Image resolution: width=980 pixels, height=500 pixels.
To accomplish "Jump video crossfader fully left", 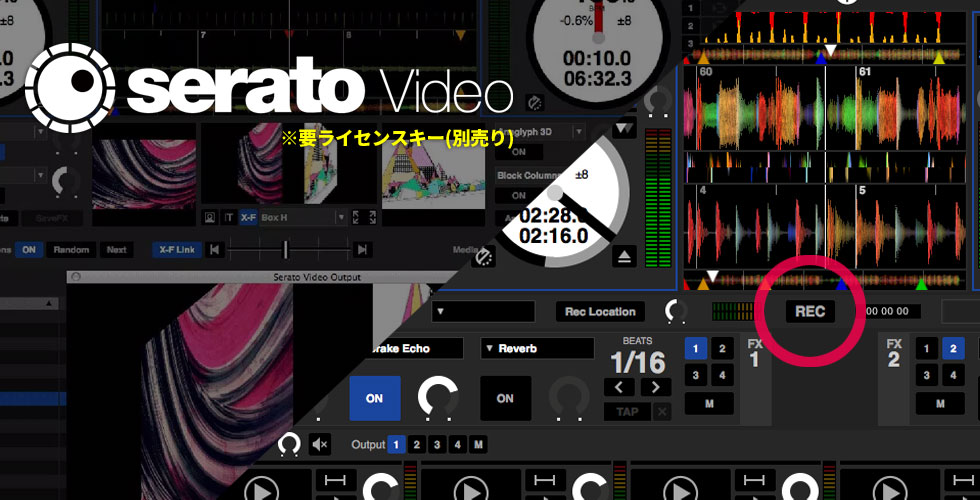I will tap(214, 250).
